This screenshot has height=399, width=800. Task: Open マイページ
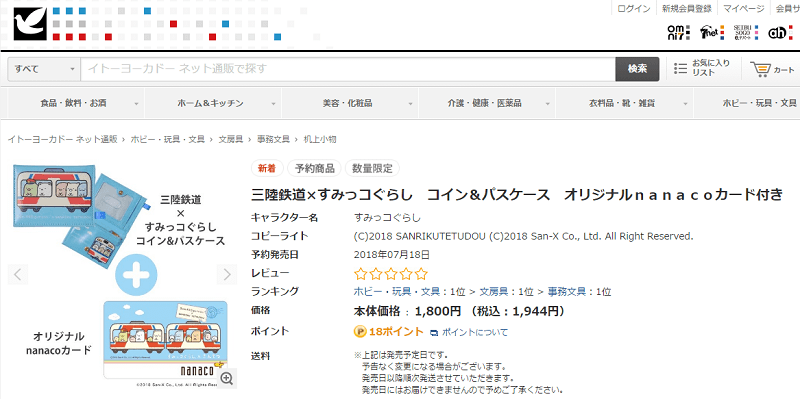click(744, 9)
